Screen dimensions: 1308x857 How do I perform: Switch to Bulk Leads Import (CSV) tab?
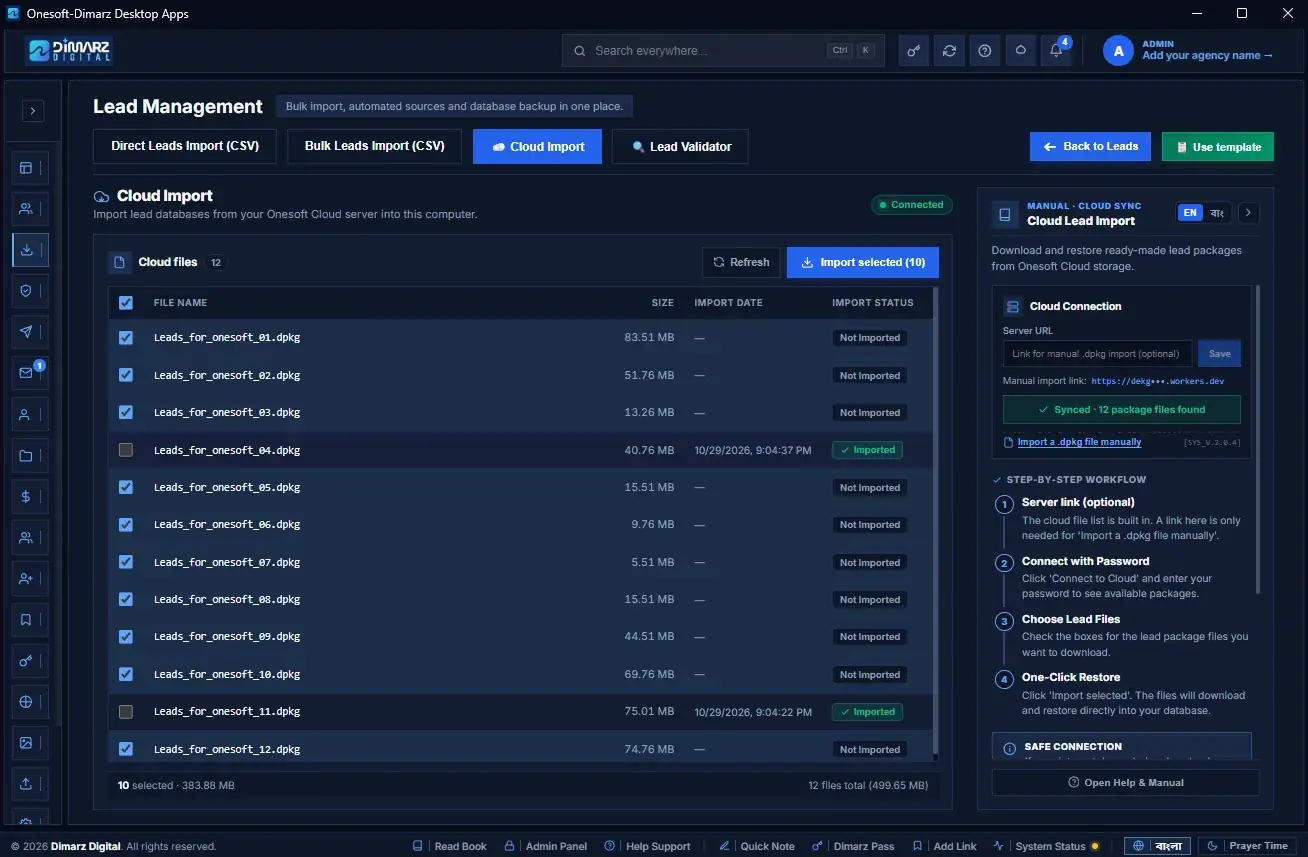[x=375, y=146]
